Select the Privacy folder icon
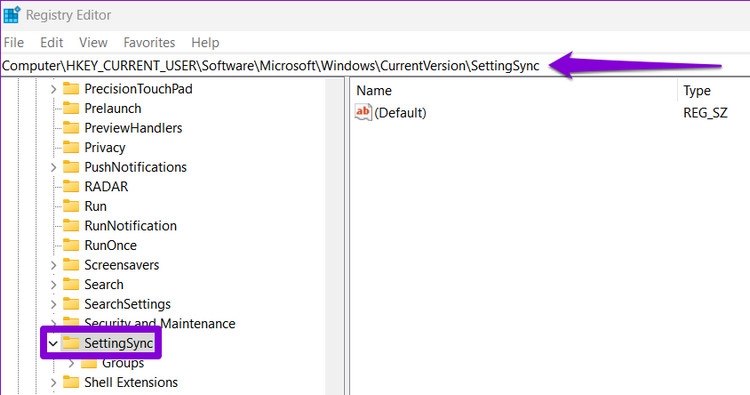750x395 pixels. coord(71,147)
